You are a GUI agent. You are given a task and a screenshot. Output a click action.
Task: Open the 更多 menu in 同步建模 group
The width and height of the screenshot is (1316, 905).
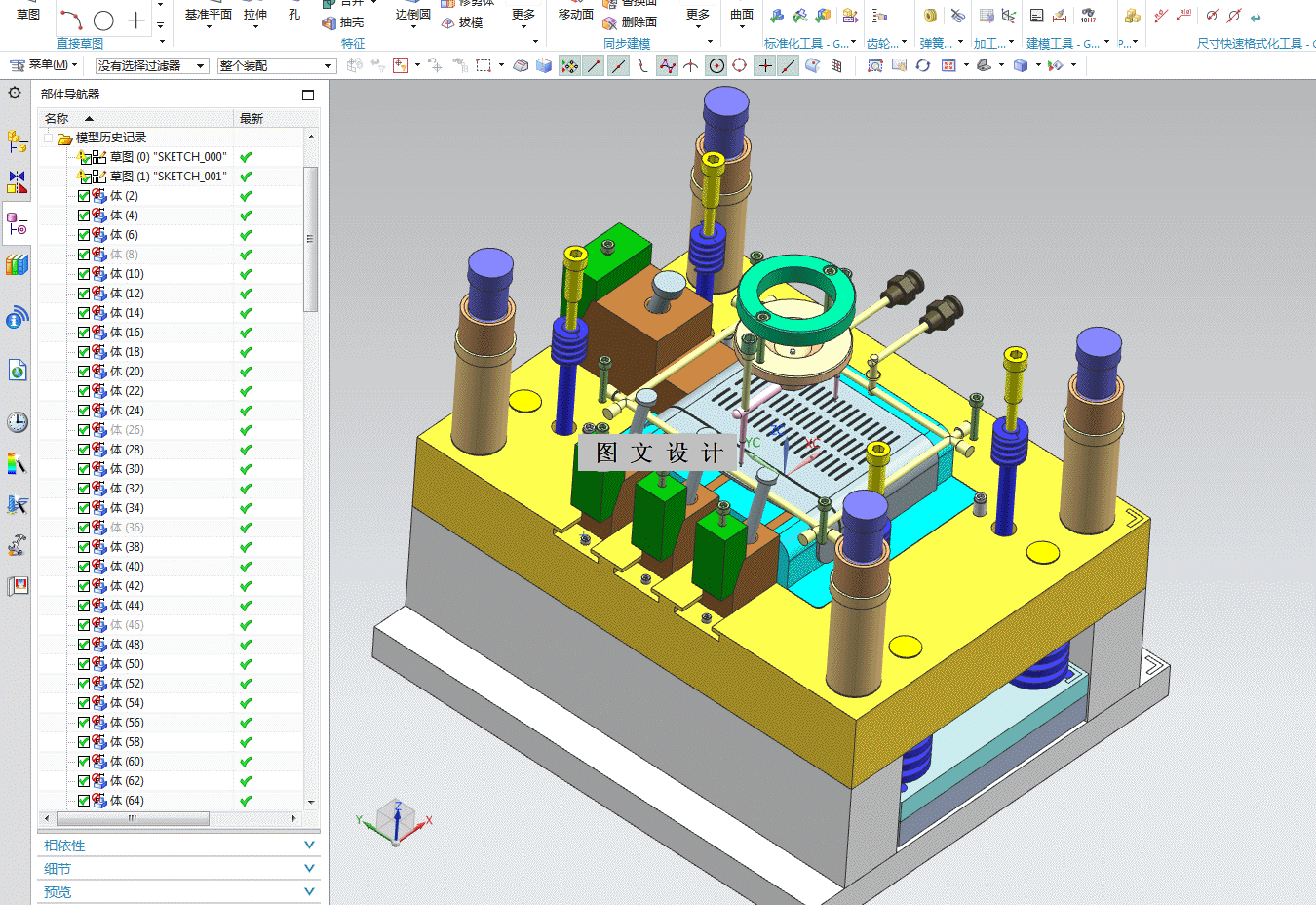(698, 17)
